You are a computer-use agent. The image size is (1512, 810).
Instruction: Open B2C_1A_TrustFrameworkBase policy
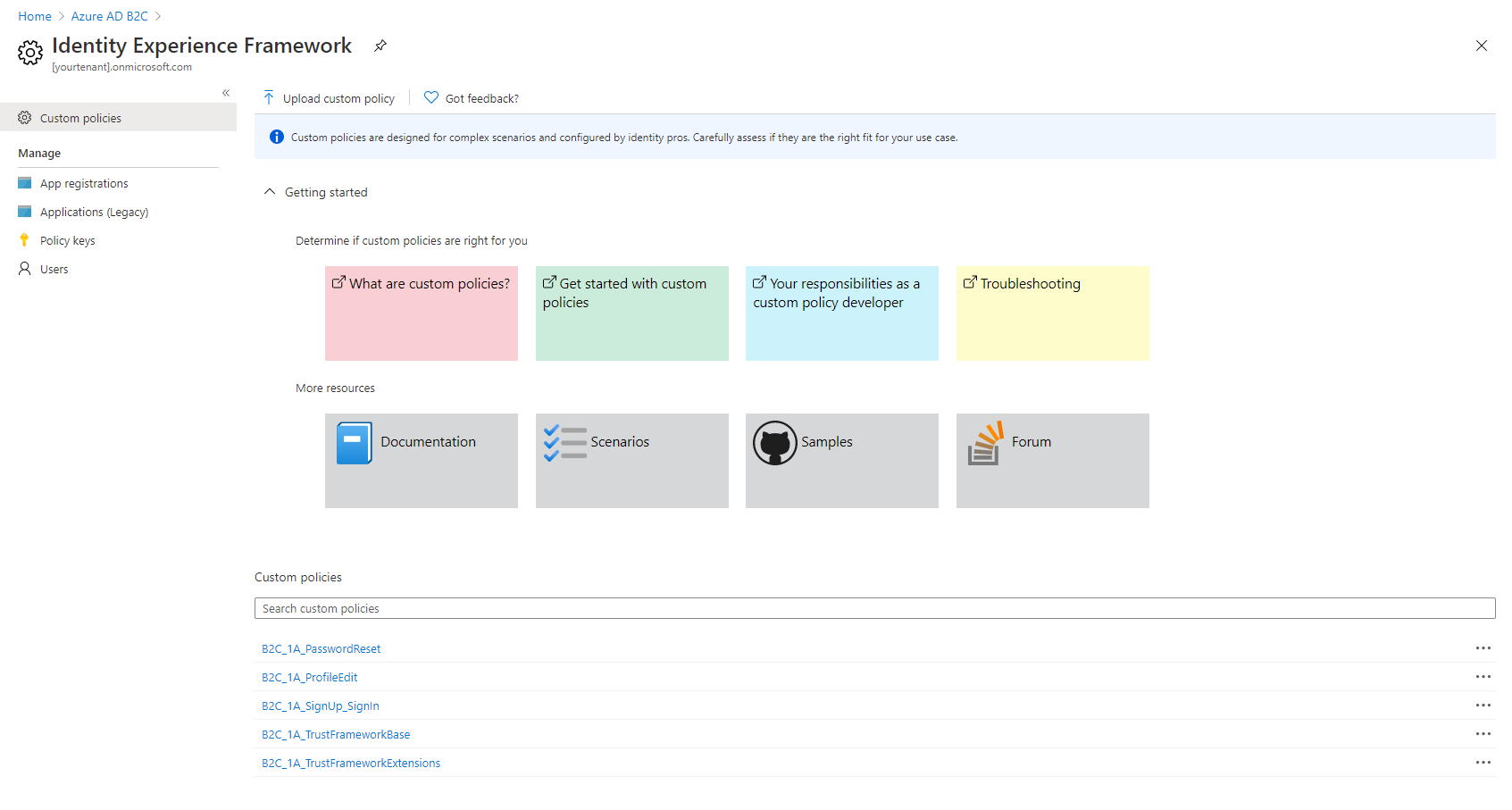(x=336, y=734)
